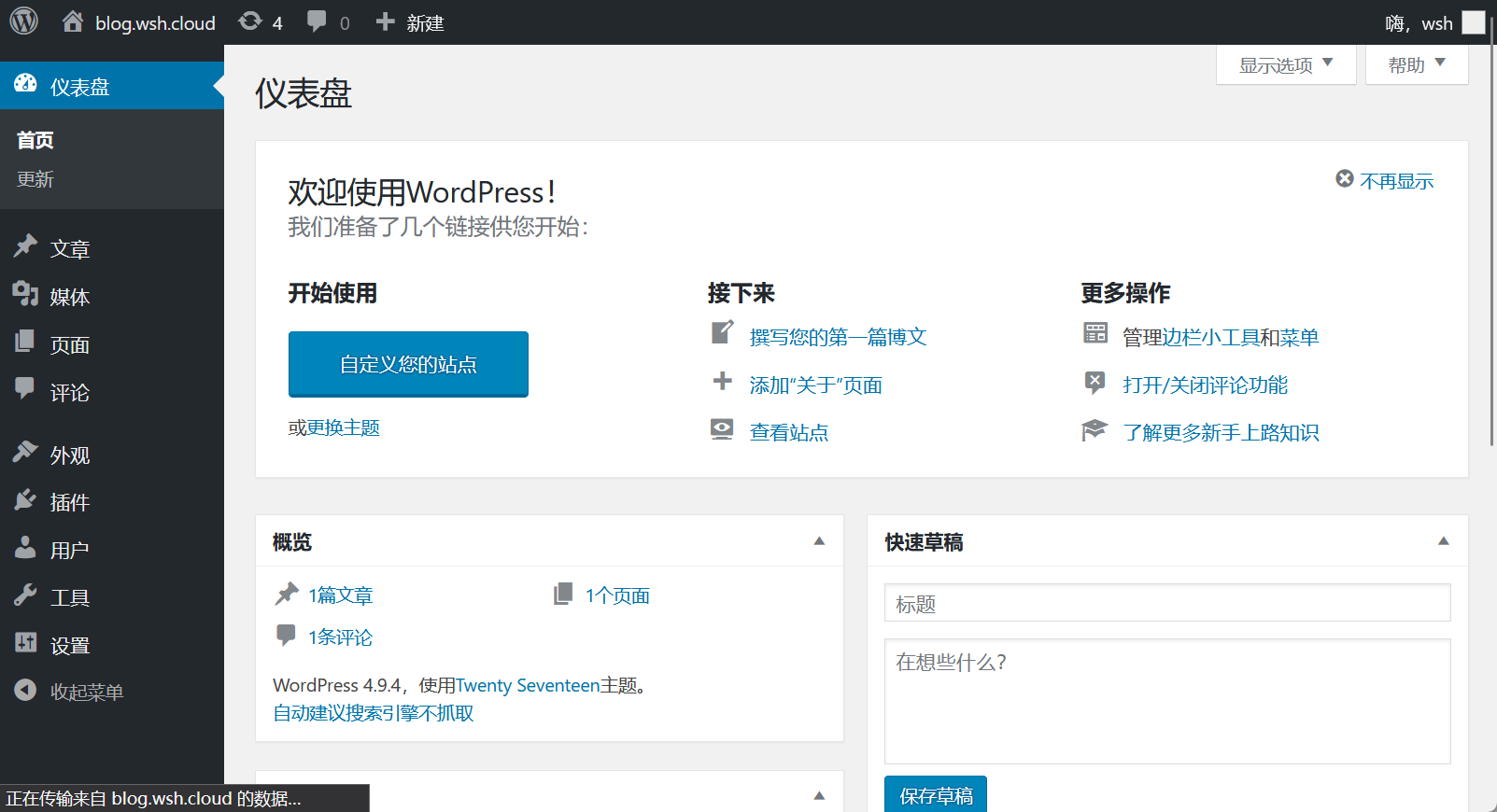1497x812 pixels.
Task: Click the 1条评论 link in 概览
Action: [340, 637]
